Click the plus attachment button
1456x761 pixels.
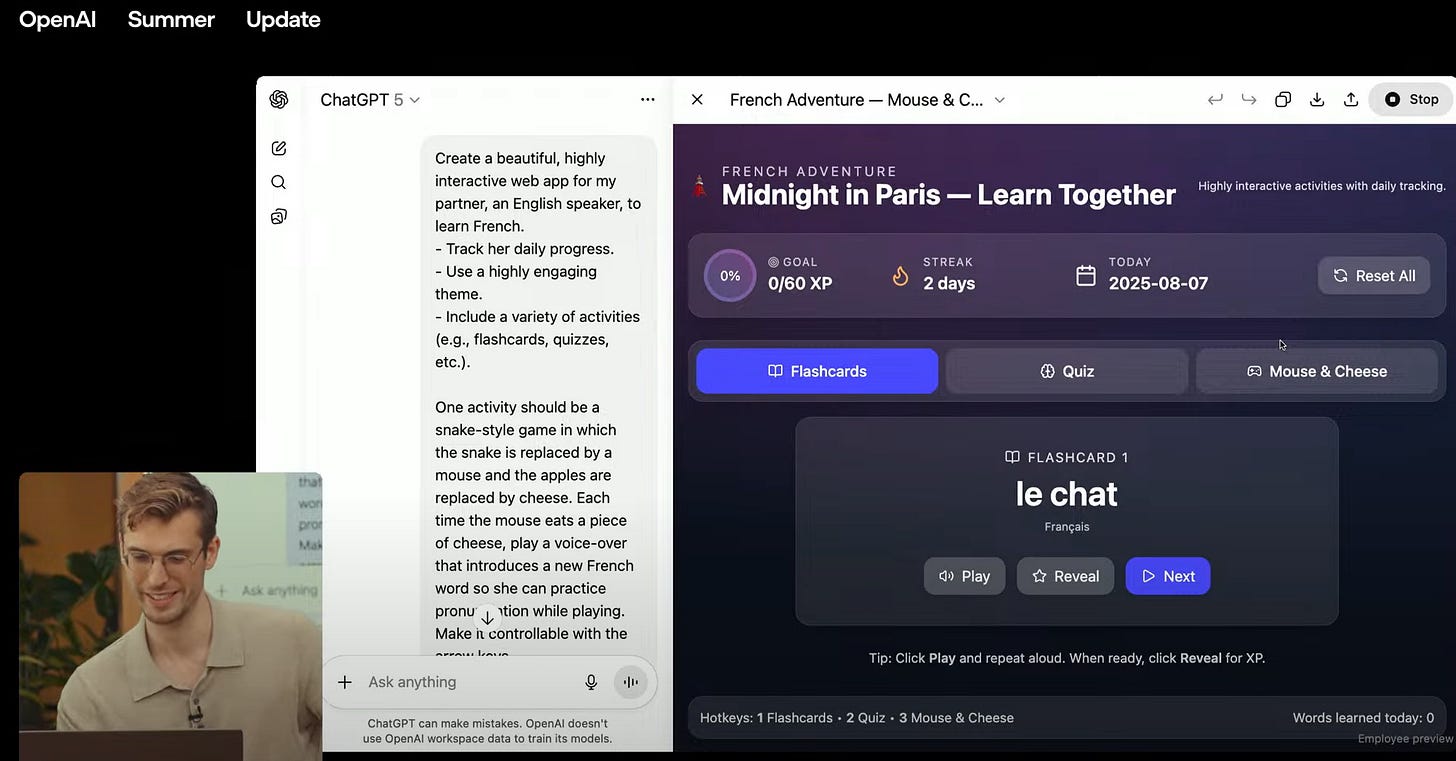click(x=345, y=682)
